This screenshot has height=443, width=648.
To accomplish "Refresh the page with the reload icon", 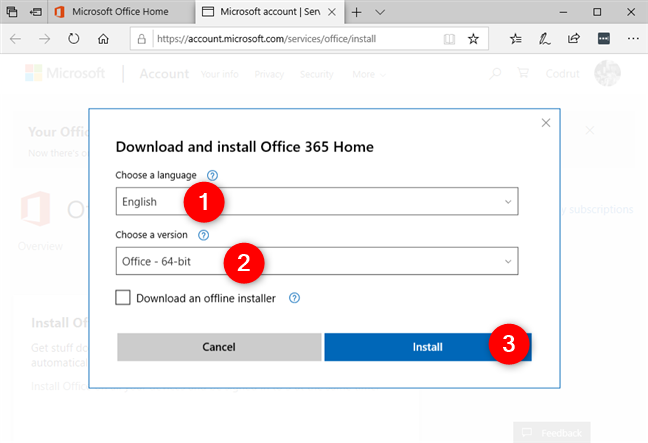I will 74,39.
